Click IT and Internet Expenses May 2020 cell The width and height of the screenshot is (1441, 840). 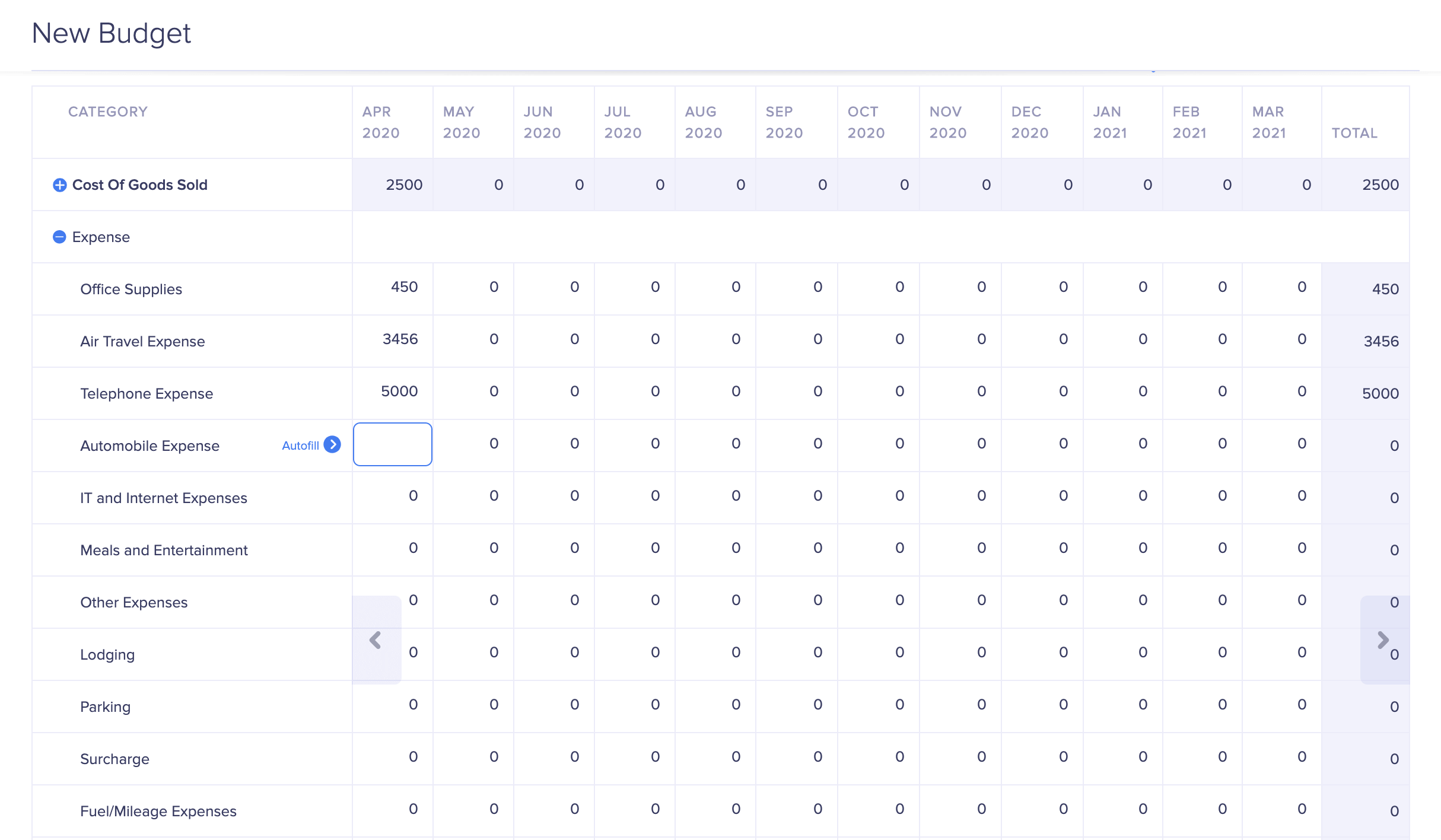(473, 497)
